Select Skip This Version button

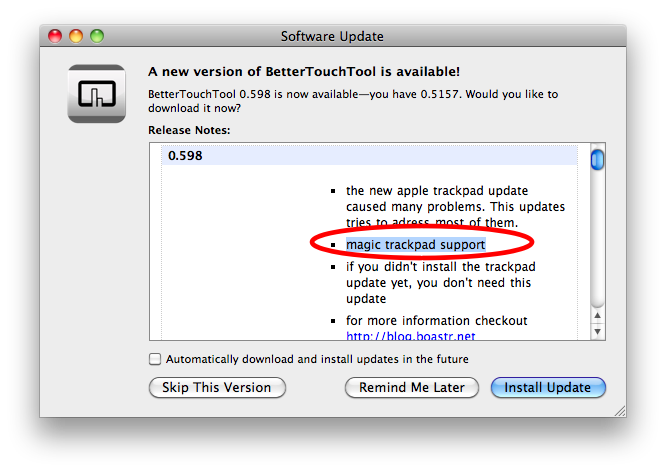pos(217,387)
